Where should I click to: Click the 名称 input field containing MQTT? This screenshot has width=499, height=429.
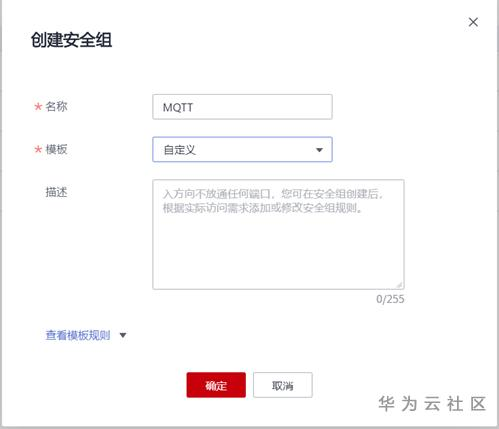pyautogui.click(x=242, y=107)
